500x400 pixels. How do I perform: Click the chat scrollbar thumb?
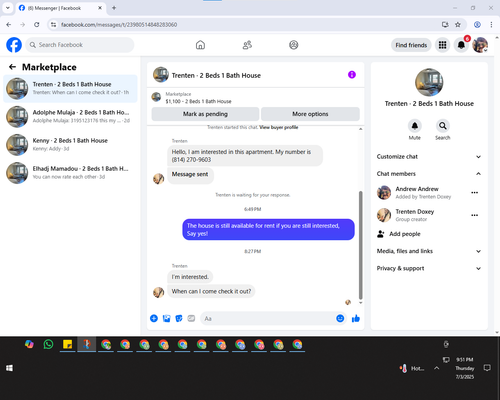(x=360, y=245)
